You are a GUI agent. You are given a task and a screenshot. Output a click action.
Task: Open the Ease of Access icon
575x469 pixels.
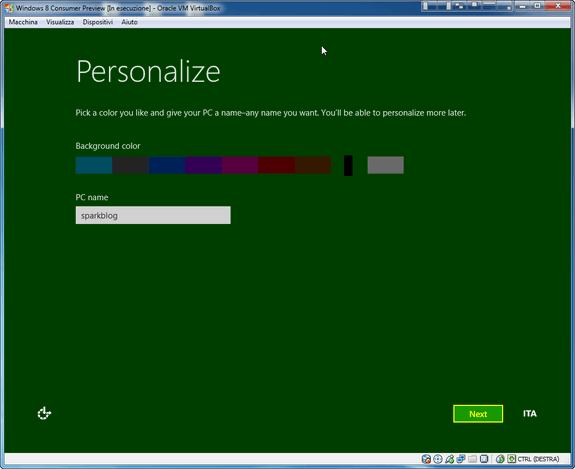click(44, 413)
